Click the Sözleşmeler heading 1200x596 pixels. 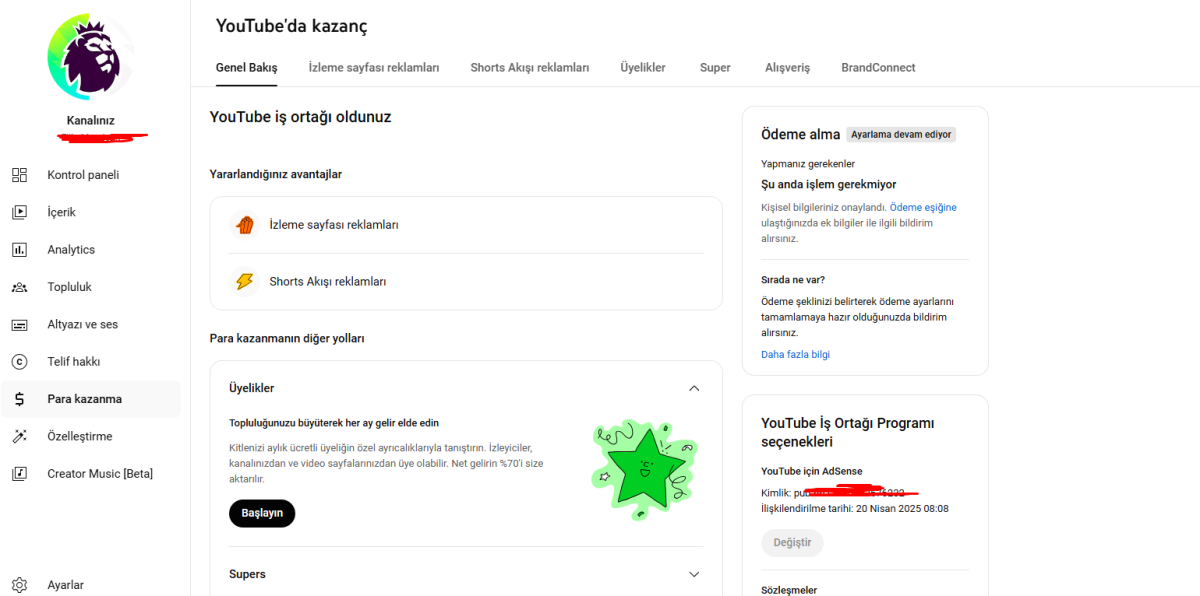point(789,591)
